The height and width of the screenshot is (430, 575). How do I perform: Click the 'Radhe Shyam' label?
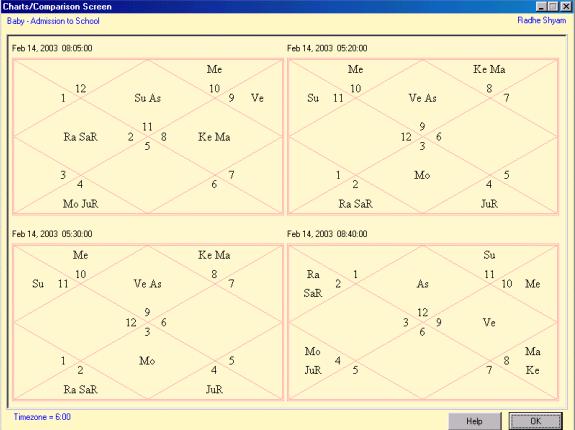[x=542, y=20]
